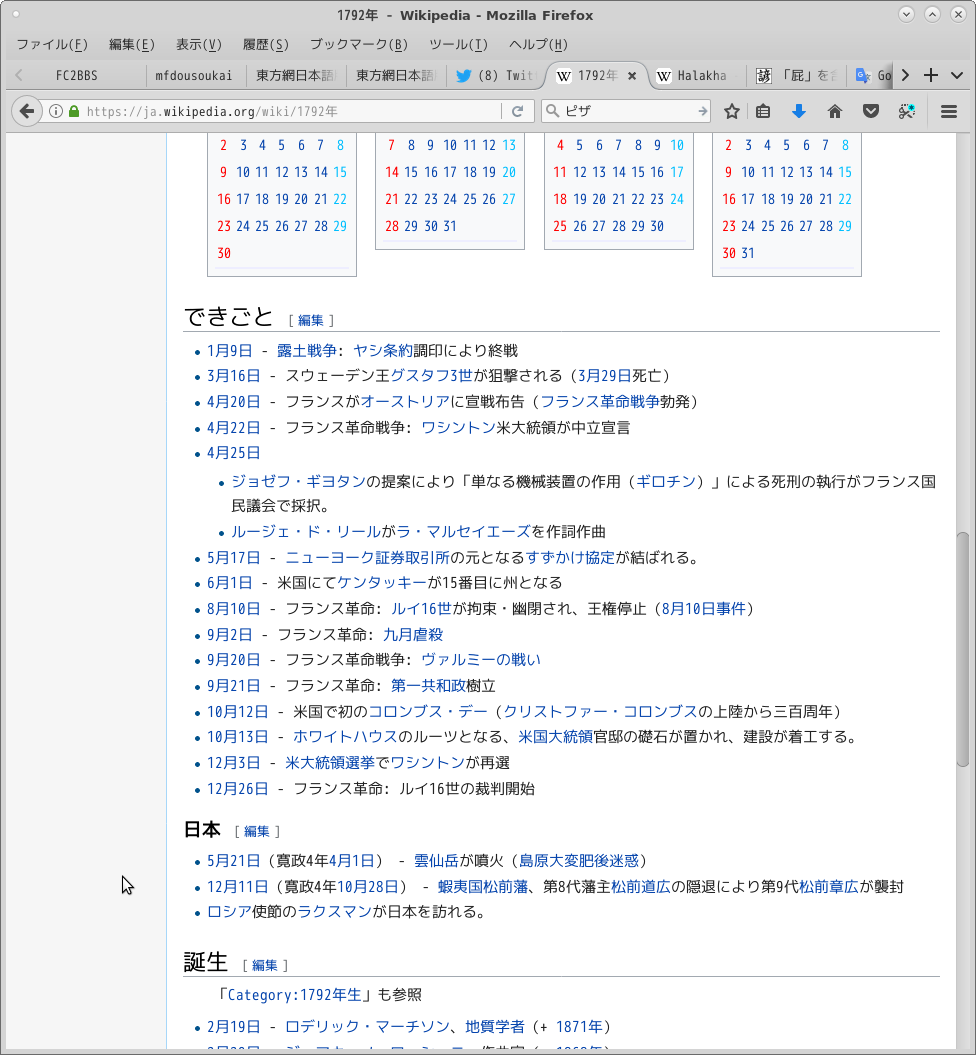Click the Wikipedia icon on Halakha tab
976x1055 pixels.
click(663, 76)
